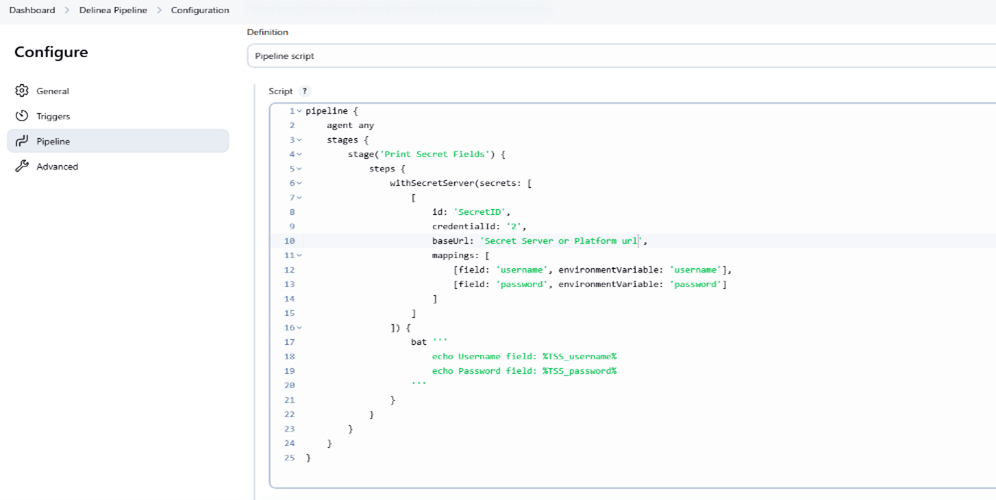Collapse the withSecretServer block on line 6
996x500 pixels.
(x=299, y=183)
